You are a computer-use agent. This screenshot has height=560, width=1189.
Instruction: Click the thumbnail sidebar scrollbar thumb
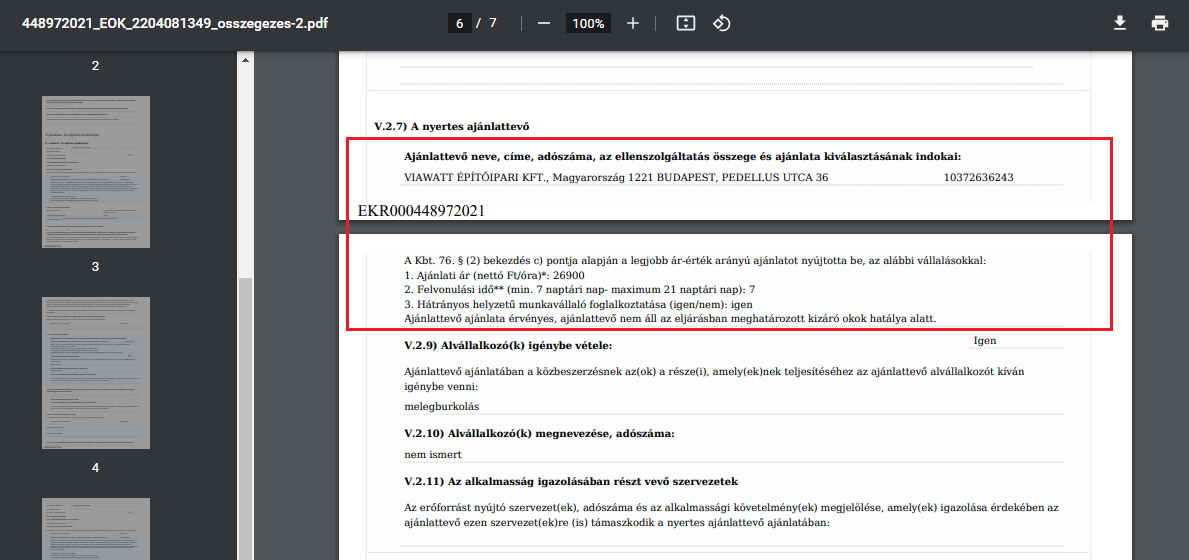tap(246, 420)
